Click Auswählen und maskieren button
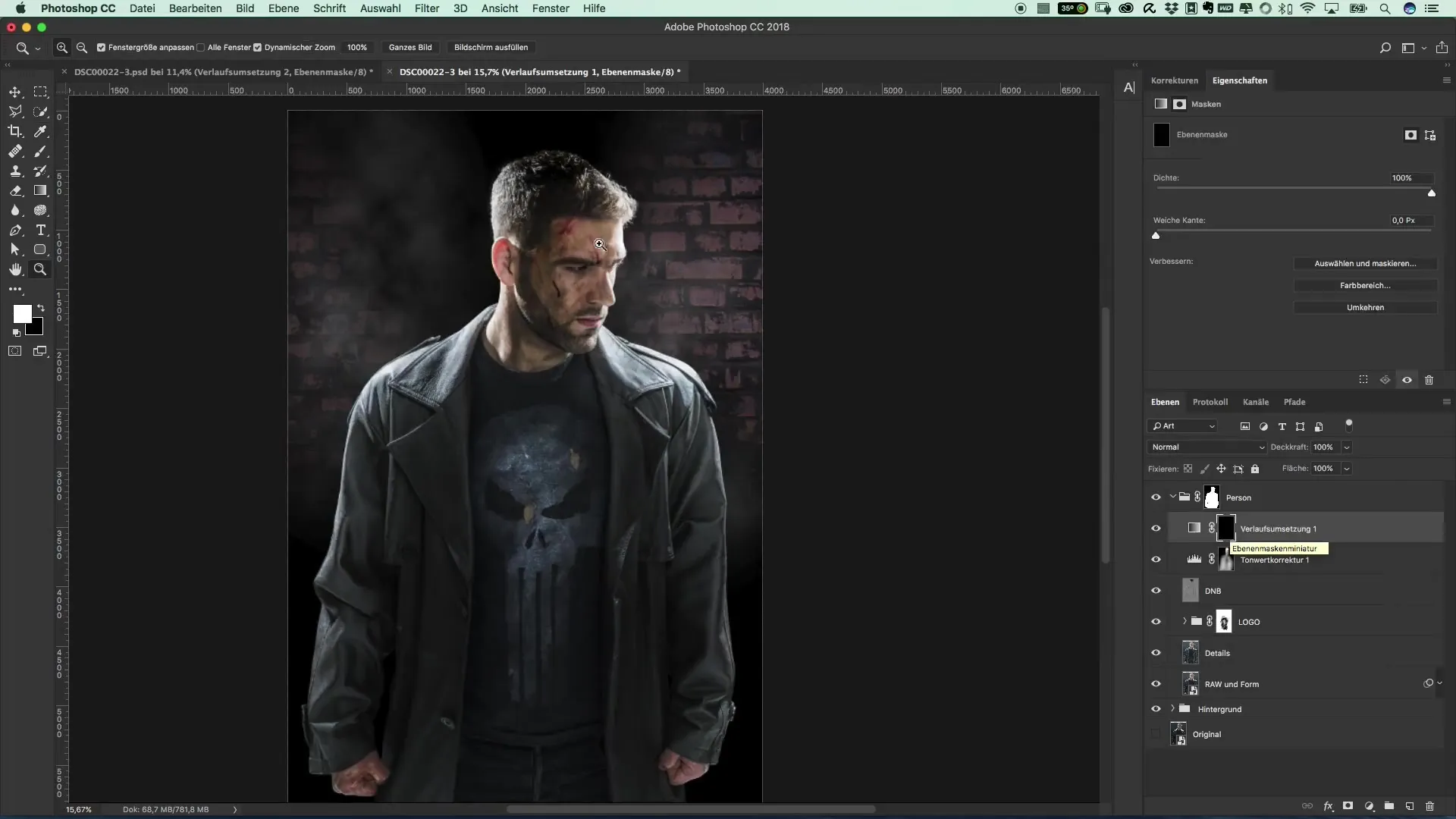 point(1365,264)
